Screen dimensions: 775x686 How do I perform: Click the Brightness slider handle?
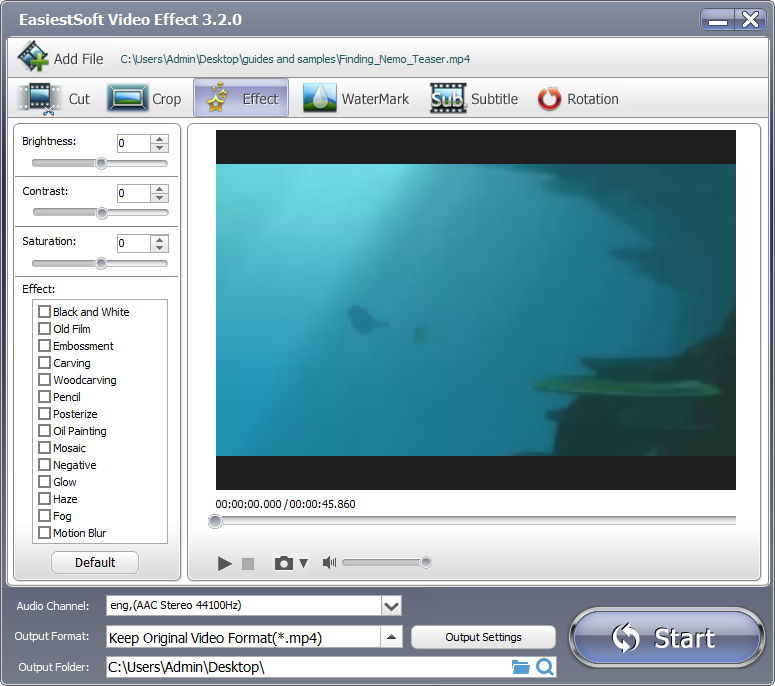(x=101, y=163)
